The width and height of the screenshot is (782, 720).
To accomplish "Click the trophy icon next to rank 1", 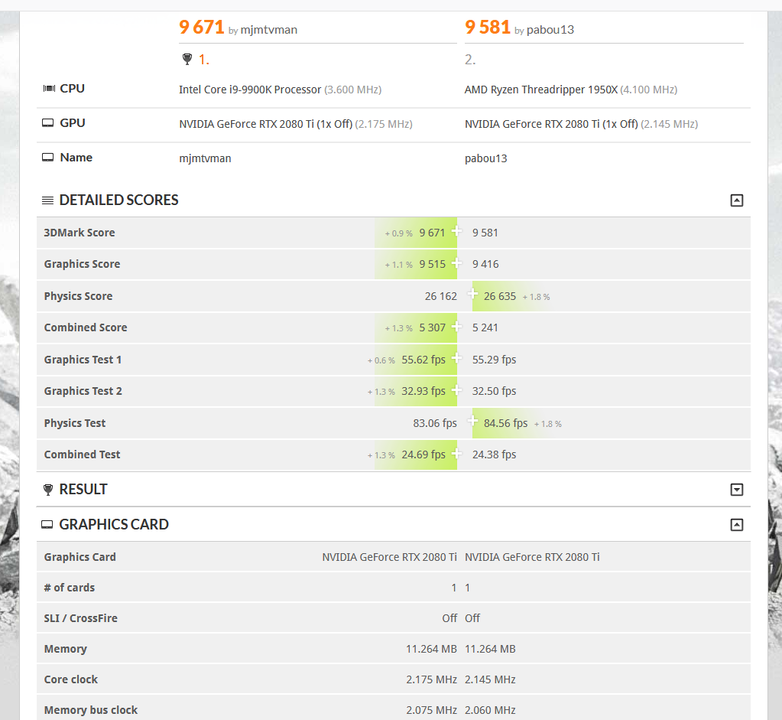I will pos(187,59).
